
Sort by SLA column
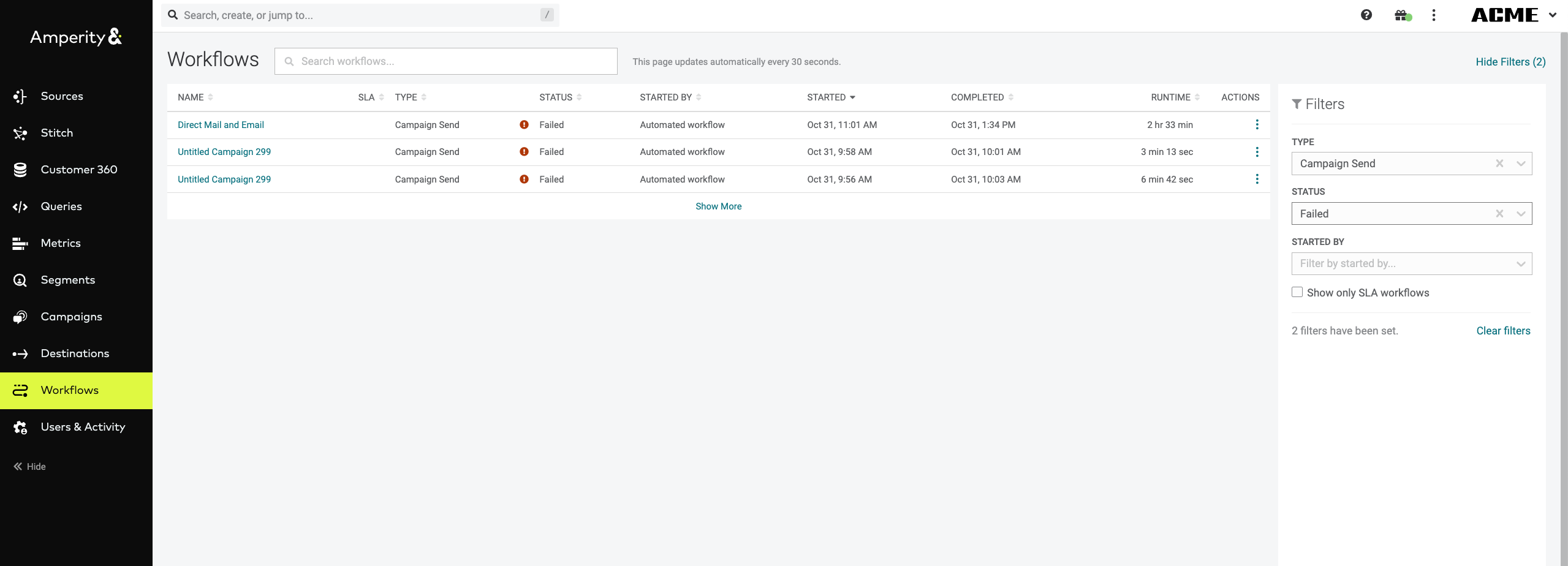[x=371, y=97]
